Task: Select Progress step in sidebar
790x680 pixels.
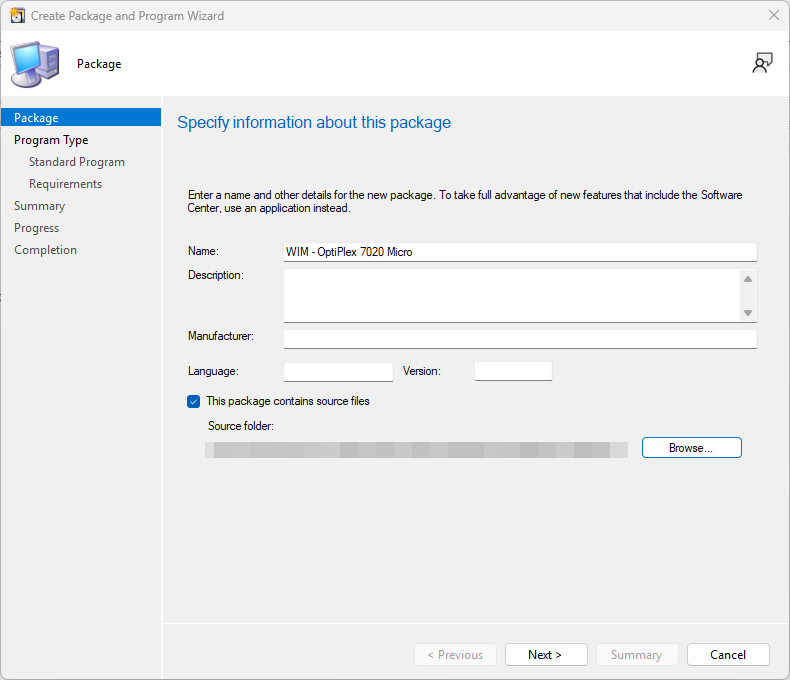Action: 37,228
